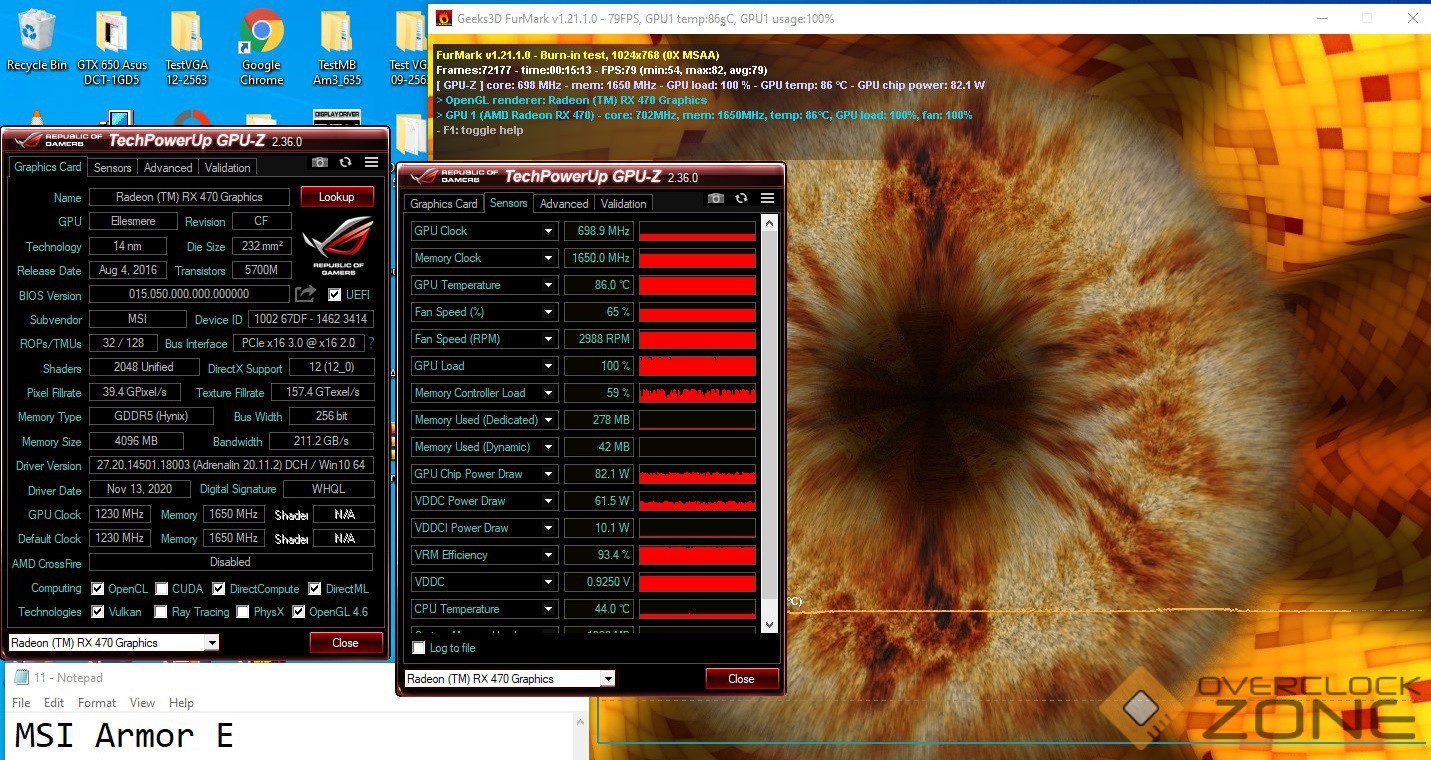Viewport: 1431px width, 760px height.
Task: Click Close button in the Graphics Card window
Action: [345, 643]
